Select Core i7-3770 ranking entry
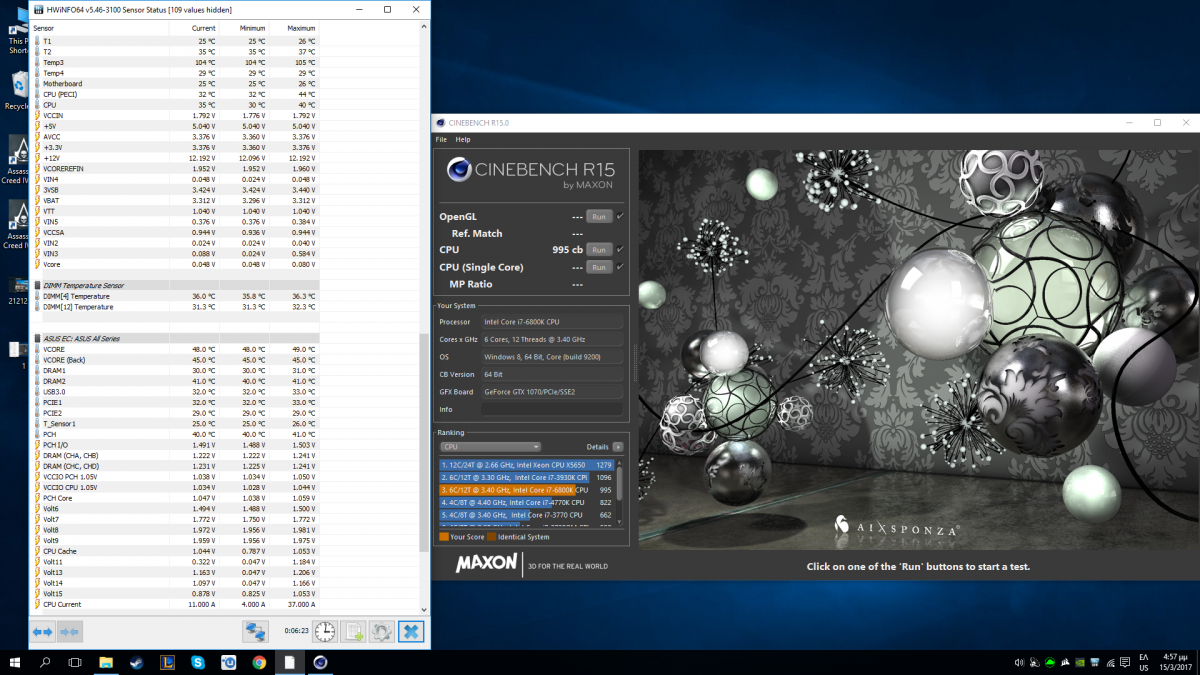 click(x=527, y=515)
